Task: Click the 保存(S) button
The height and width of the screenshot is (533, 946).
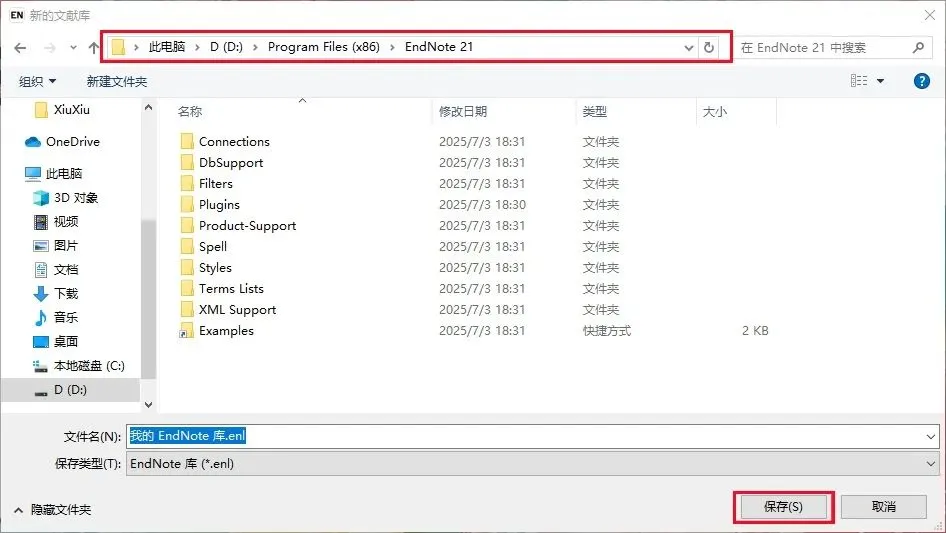Action: [783, 506]
